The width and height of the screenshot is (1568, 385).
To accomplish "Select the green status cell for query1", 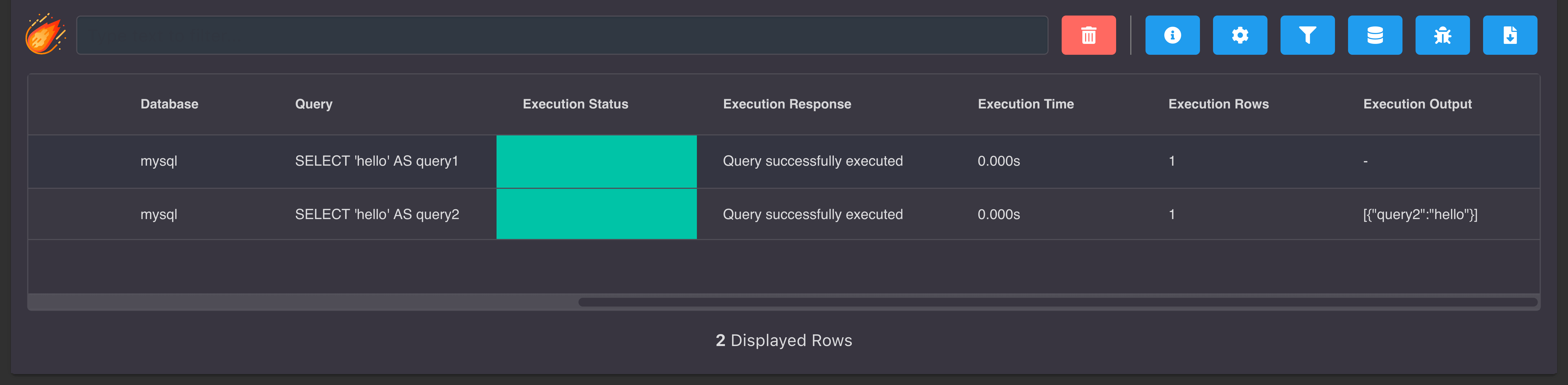I will pyautogui.click(x=596, y=161).
